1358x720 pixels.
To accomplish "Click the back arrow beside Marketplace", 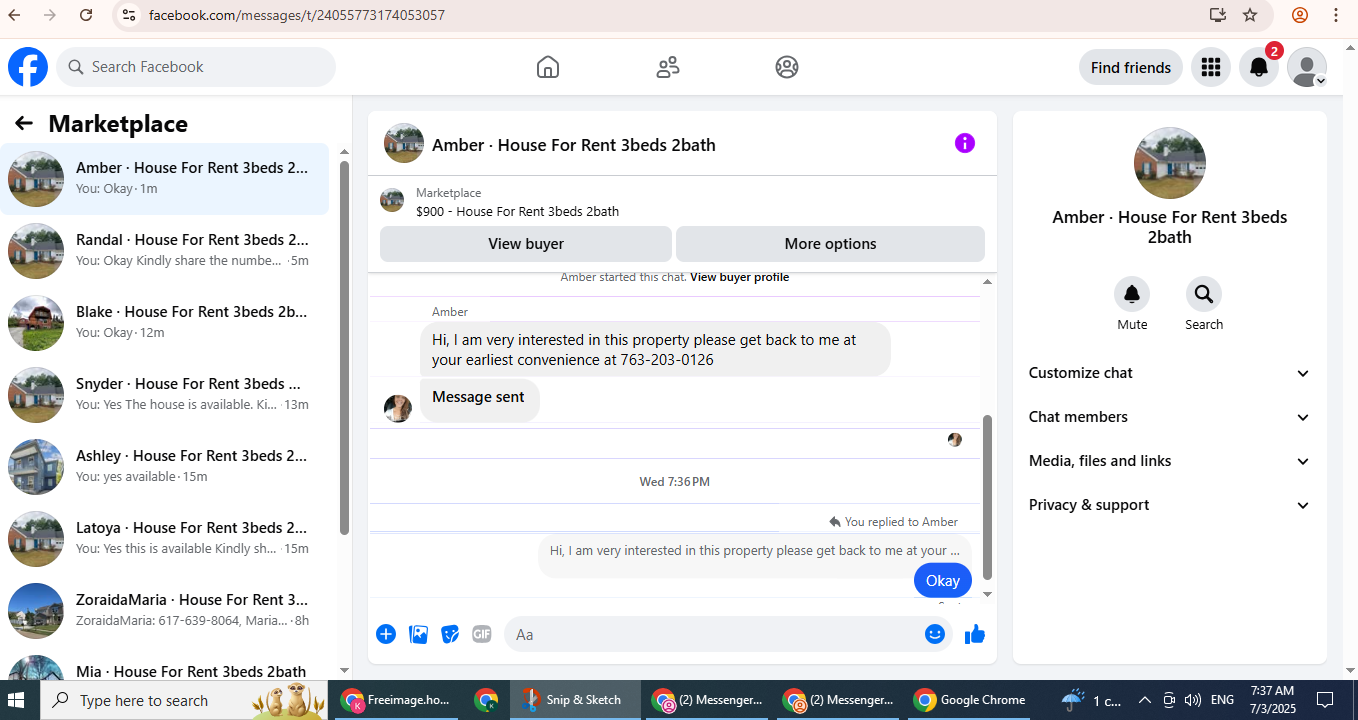I will pyautogui.click(x=24, y=123).
